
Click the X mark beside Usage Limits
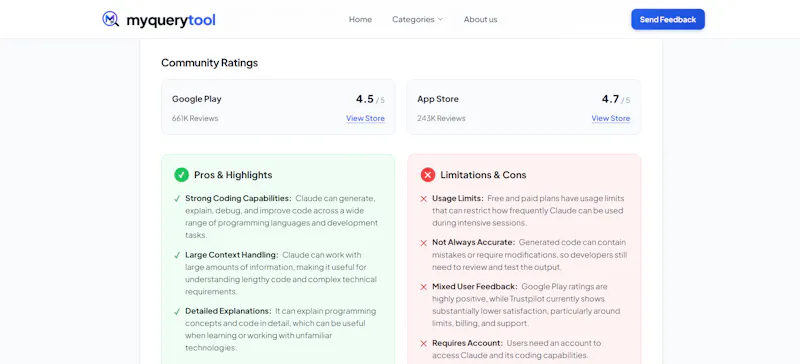pyautogui.click(x=423, y=199)
